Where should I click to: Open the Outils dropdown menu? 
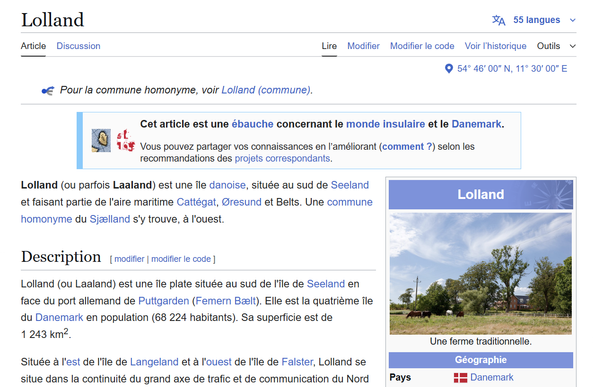[548, 46]
